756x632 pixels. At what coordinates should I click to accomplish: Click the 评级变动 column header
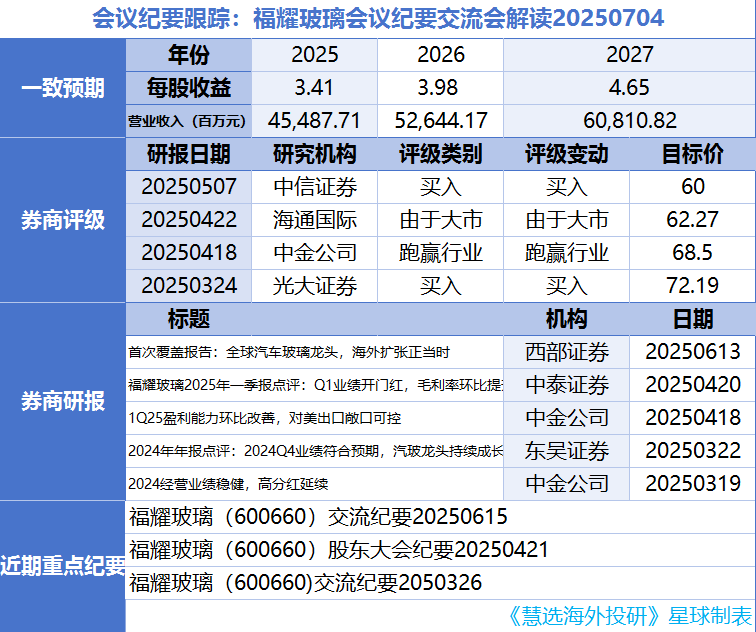pyautogui.click(x=567, y=154)
